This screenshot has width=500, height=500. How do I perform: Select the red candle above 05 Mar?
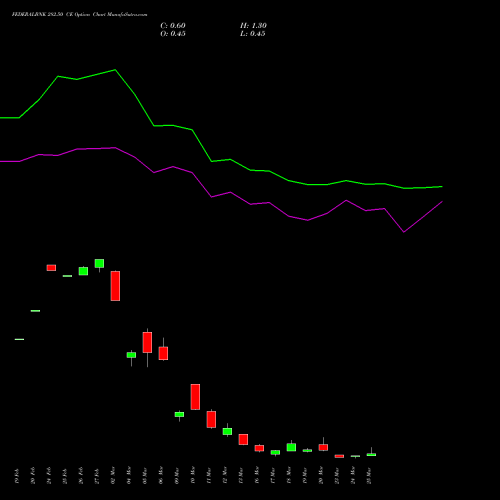[x=147, y=342]
